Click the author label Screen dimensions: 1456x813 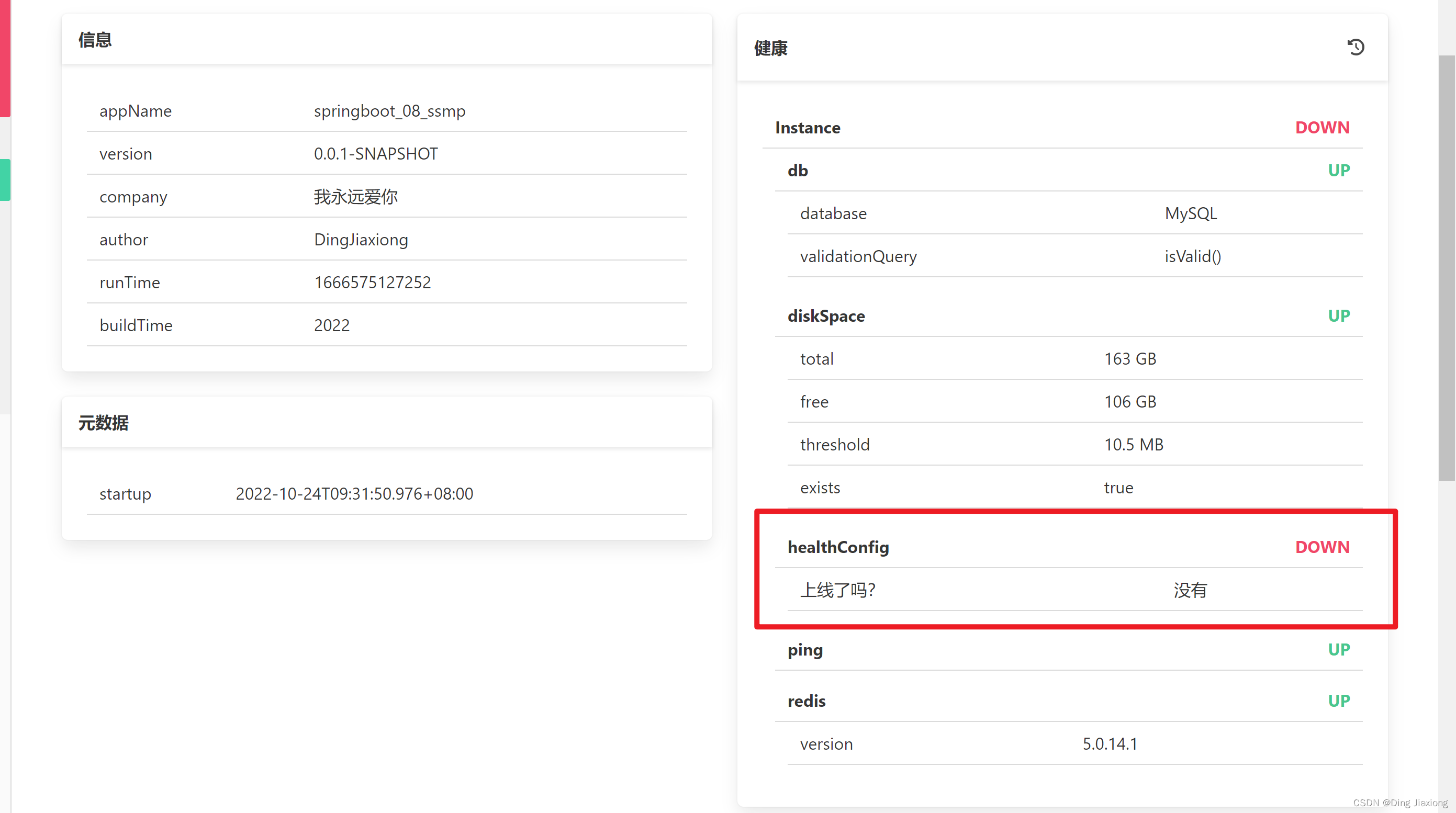point(124,240)
